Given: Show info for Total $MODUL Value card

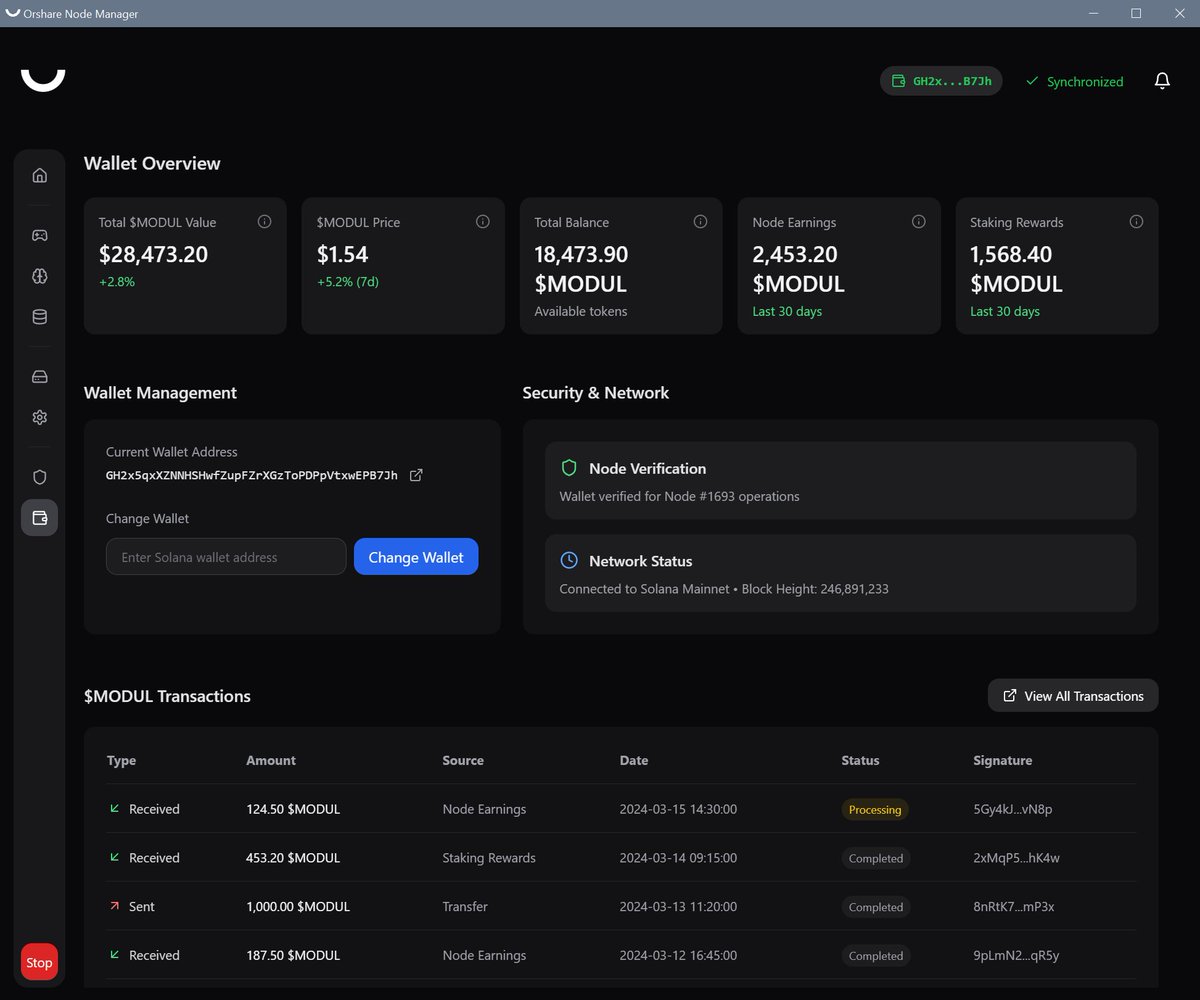Looking at the screenshot, I should [x=265, y=222].
